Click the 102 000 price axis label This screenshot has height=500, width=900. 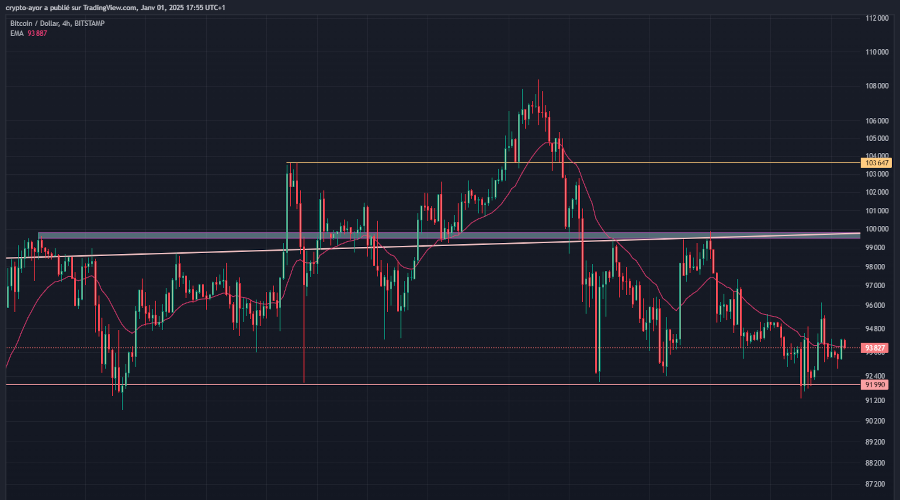(876, 191)
